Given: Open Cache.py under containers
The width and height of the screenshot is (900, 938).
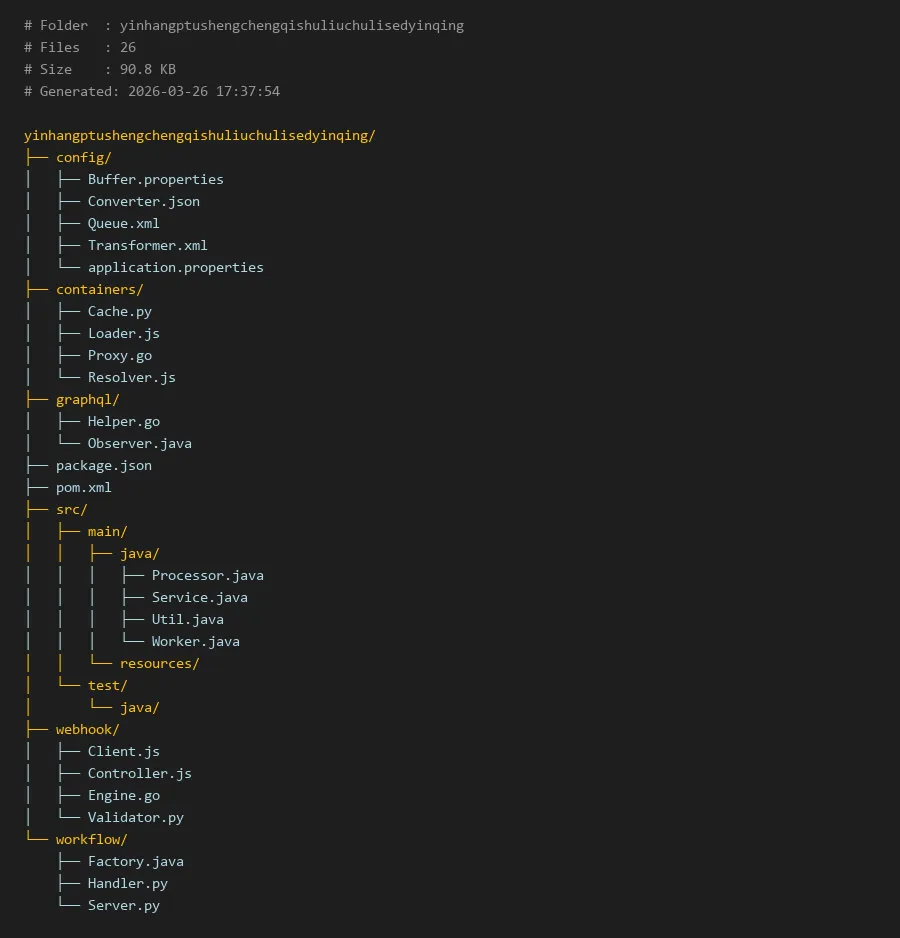Looking at the screenshot, I should pyautogui.click(x=119, y=311).
